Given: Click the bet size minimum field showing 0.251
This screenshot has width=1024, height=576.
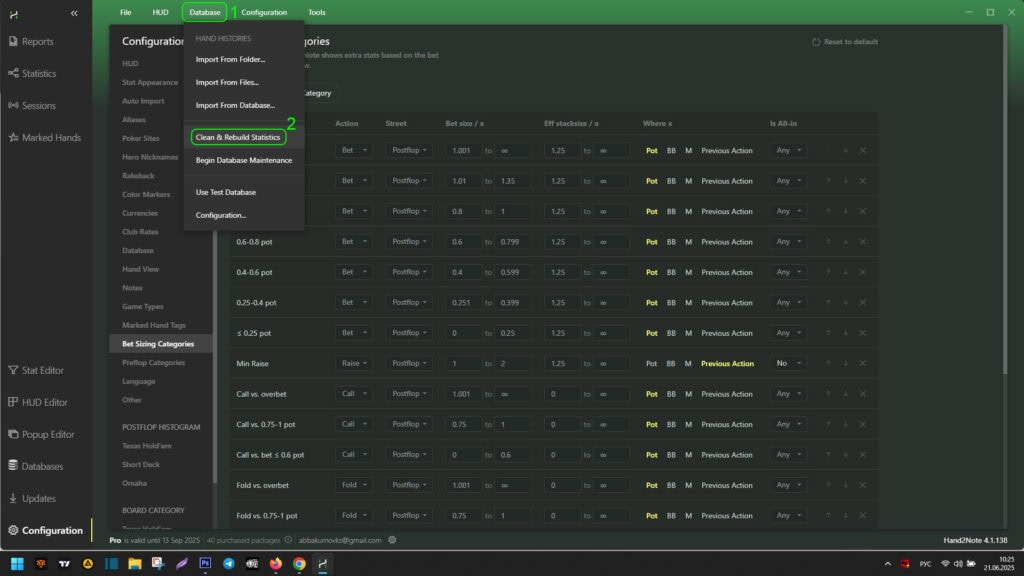Looking at the screenshot, I should tap(463, 303).
